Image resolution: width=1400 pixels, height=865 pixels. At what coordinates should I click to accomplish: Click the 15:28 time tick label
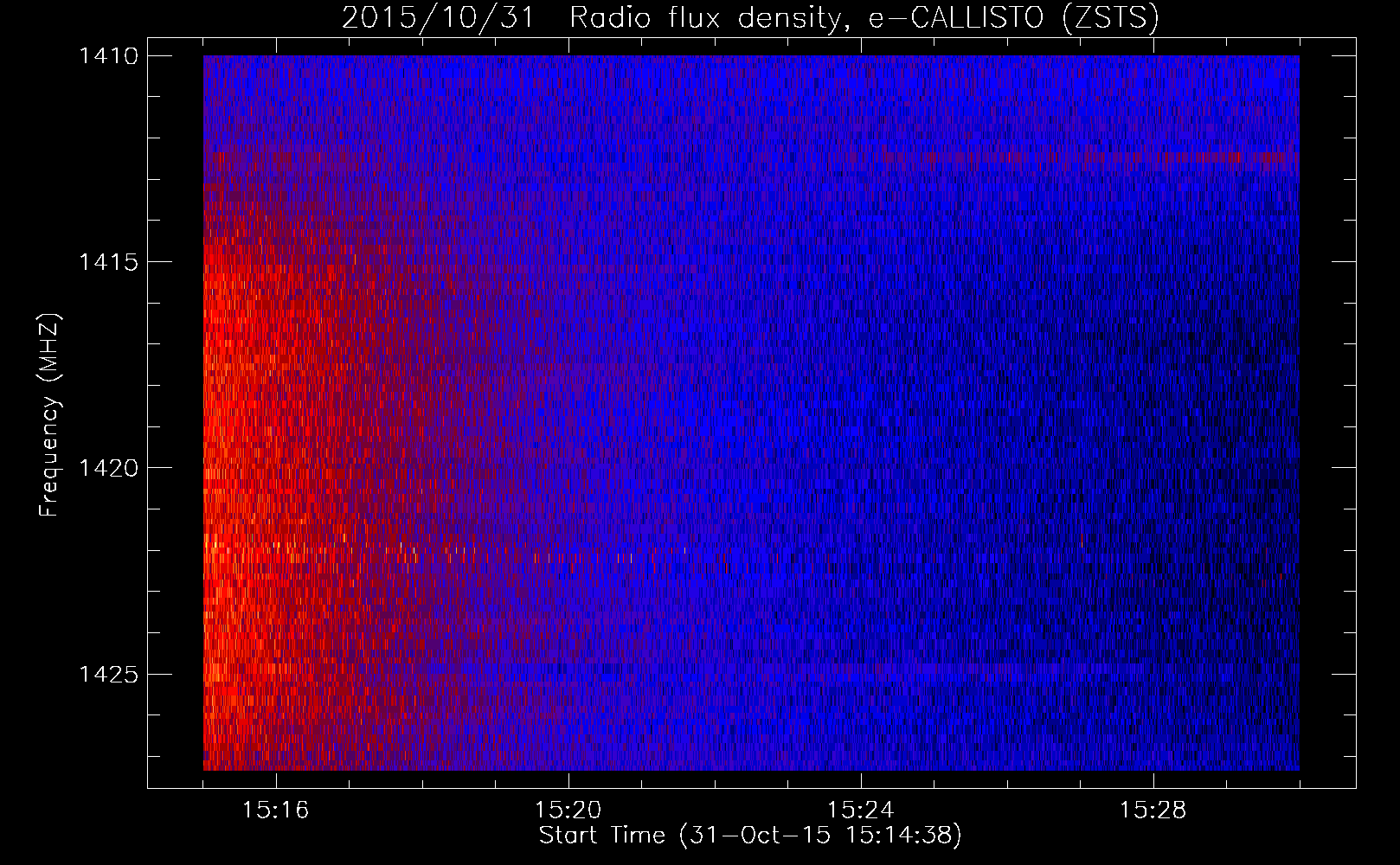coord(1153,811)
